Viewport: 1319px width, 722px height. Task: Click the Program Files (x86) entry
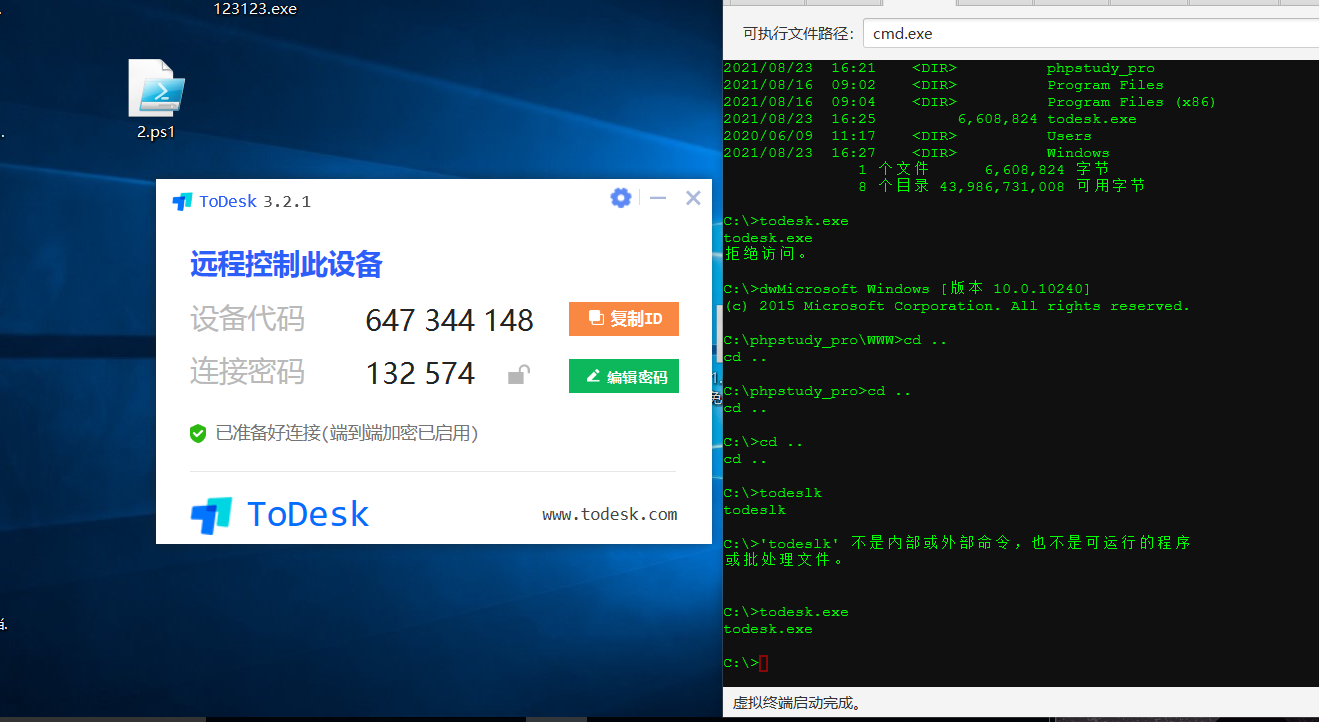click(x=1132, y=102)
